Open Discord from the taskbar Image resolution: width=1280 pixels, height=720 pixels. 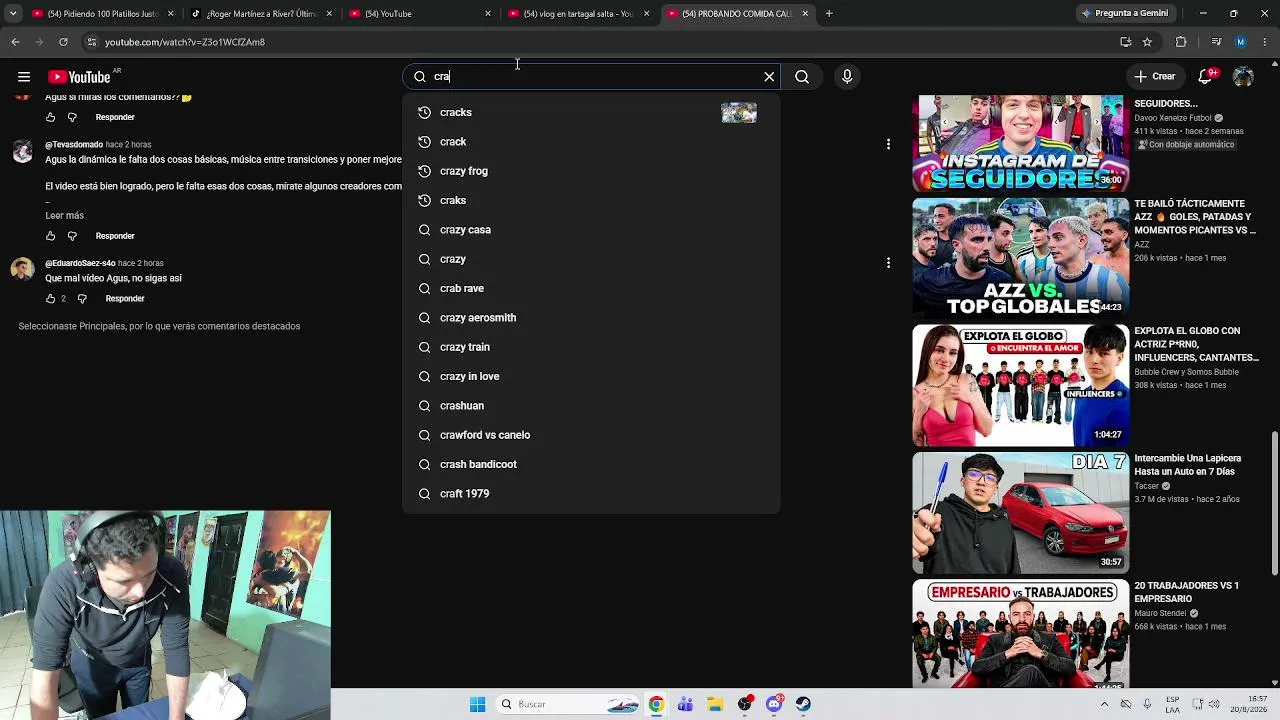point(774,704)
